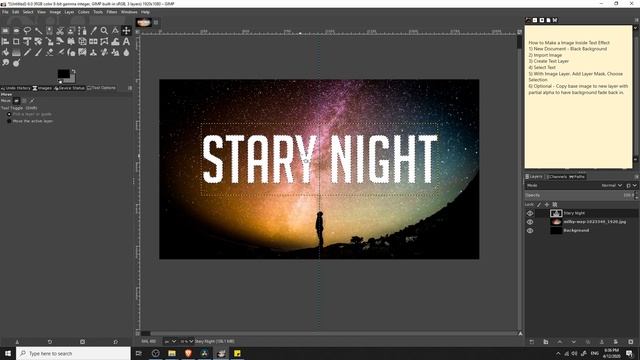The height and width of the screenshot is (360, 640).
Task: Open the zoom percentage dropdown in status bar
Action: [x=187, y=341]
